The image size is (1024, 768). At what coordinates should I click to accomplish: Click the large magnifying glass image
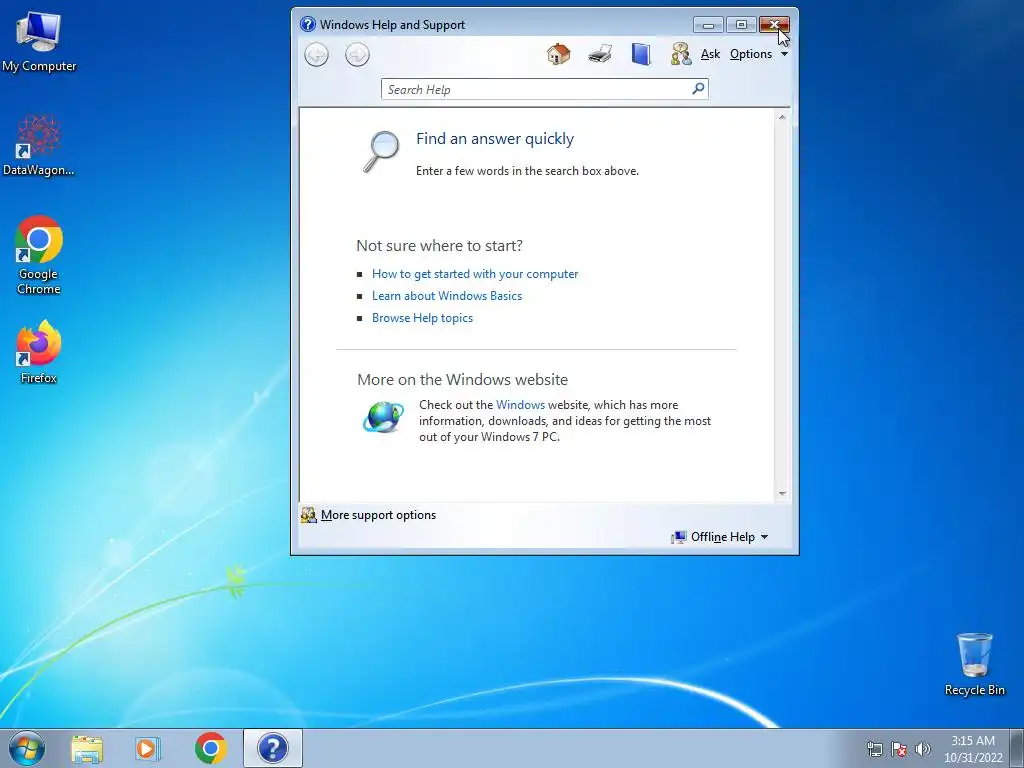point(381,152)
